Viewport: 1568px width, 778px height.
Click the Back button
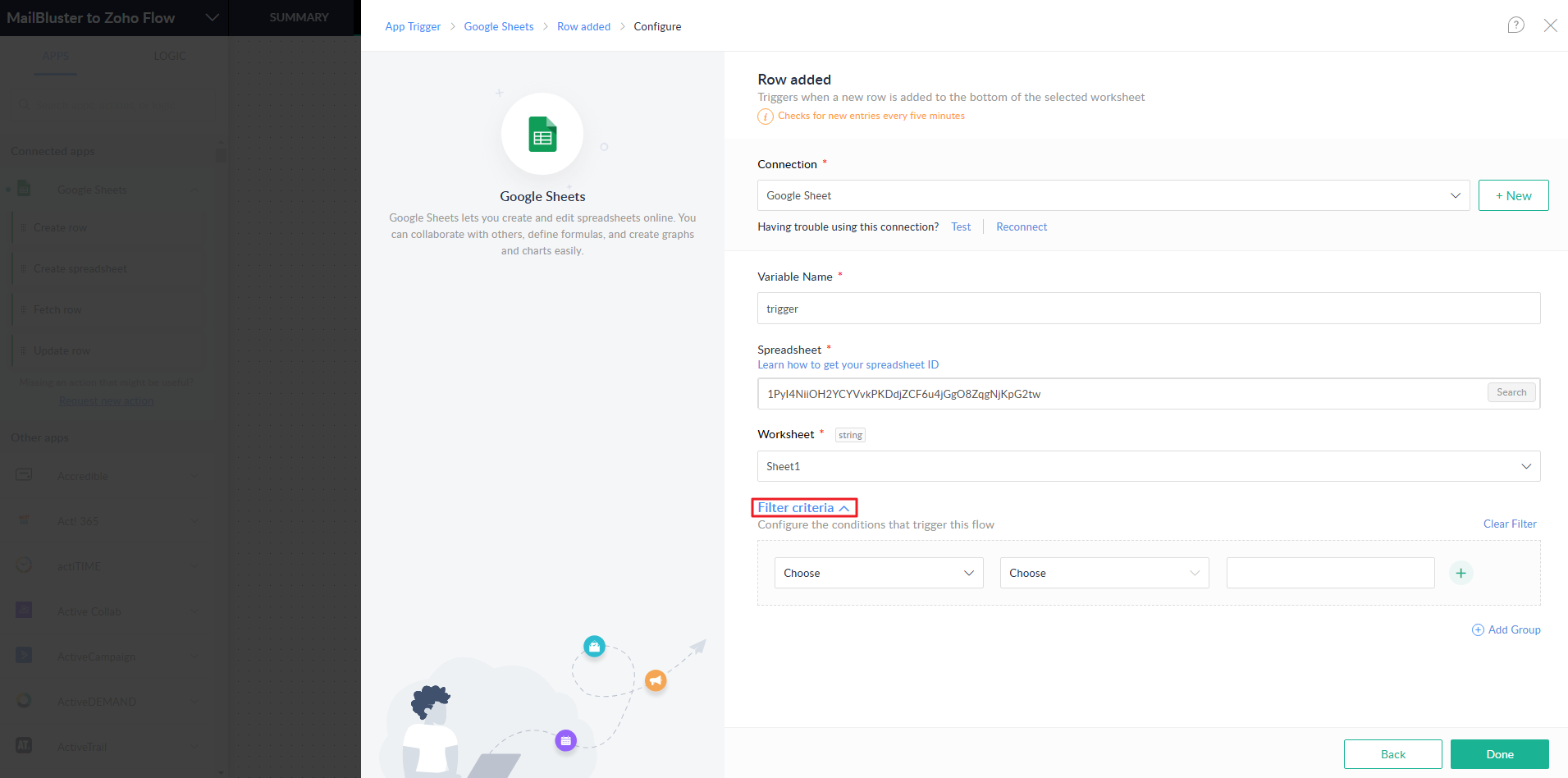tap(1392, 754)
